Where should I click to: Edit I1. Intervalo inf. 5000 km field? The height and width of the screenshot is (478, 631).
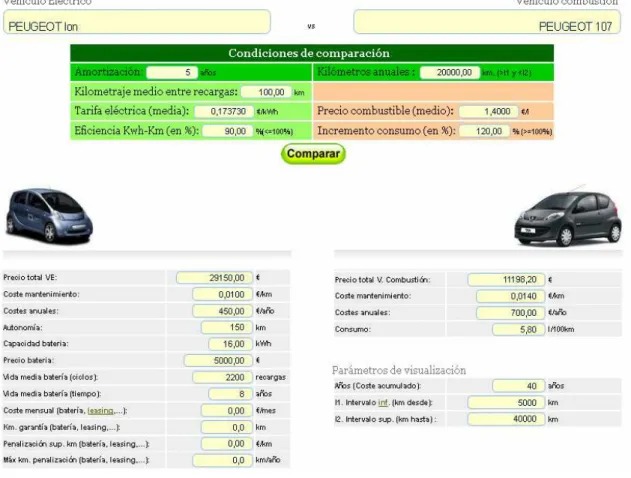pos(506,403)
